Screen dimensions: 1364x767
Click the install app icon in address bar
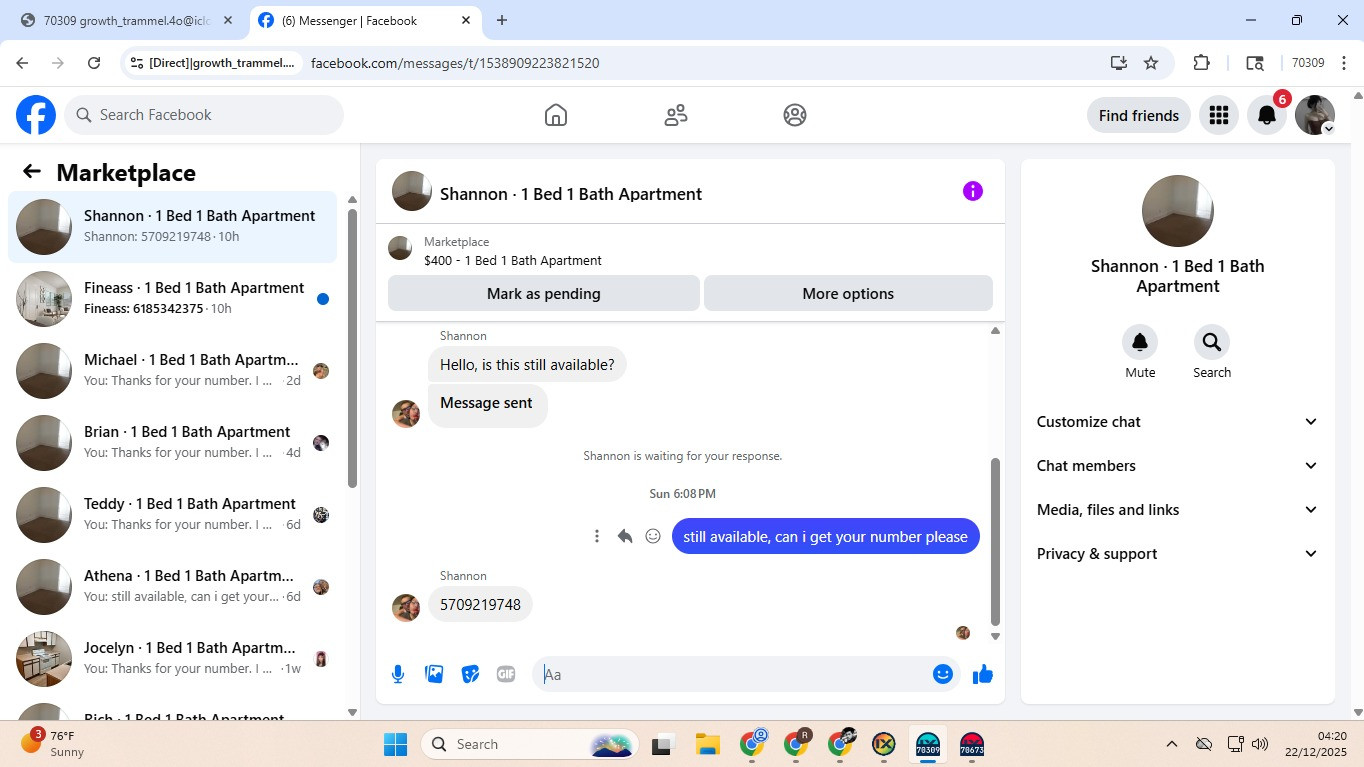tap(1119, 63)
